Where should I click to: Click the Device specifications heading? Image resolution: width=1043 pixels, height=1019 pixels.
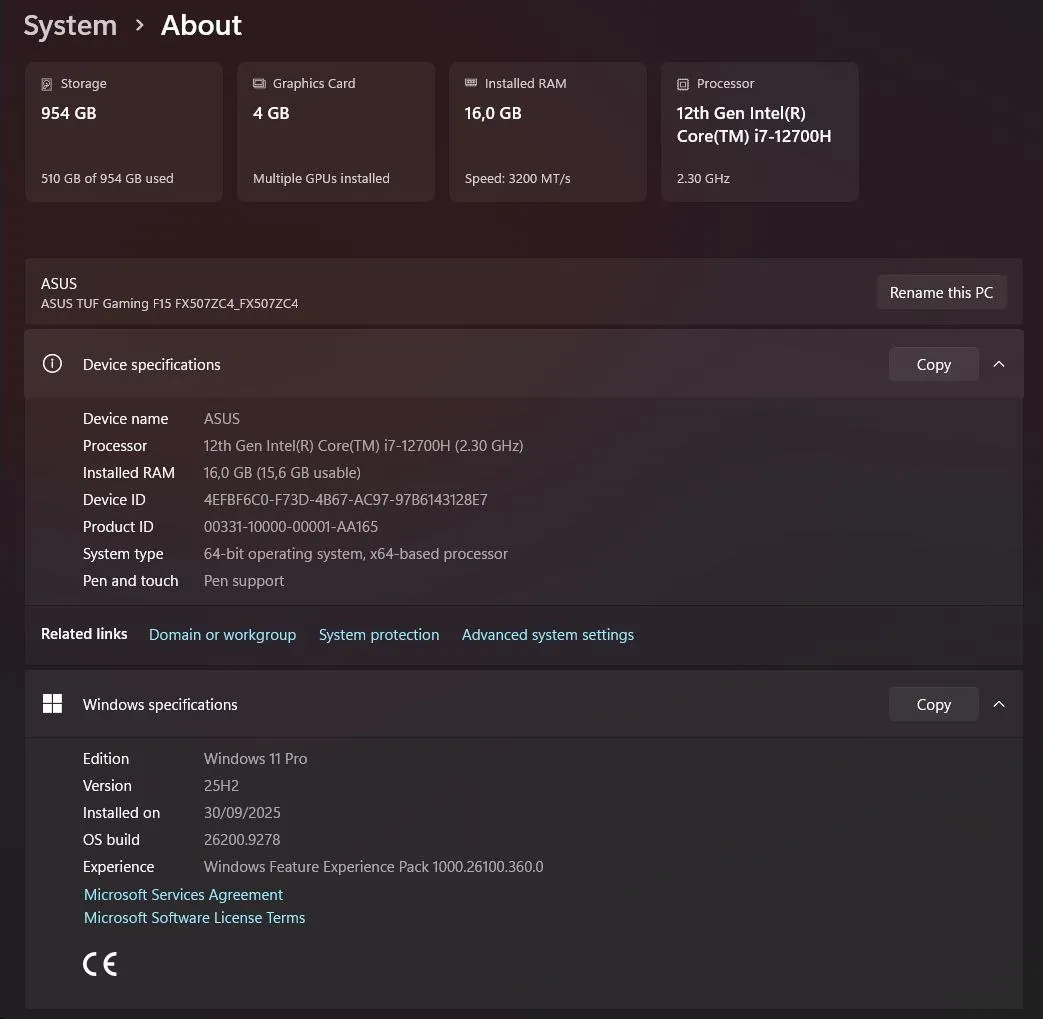point(152,364)
